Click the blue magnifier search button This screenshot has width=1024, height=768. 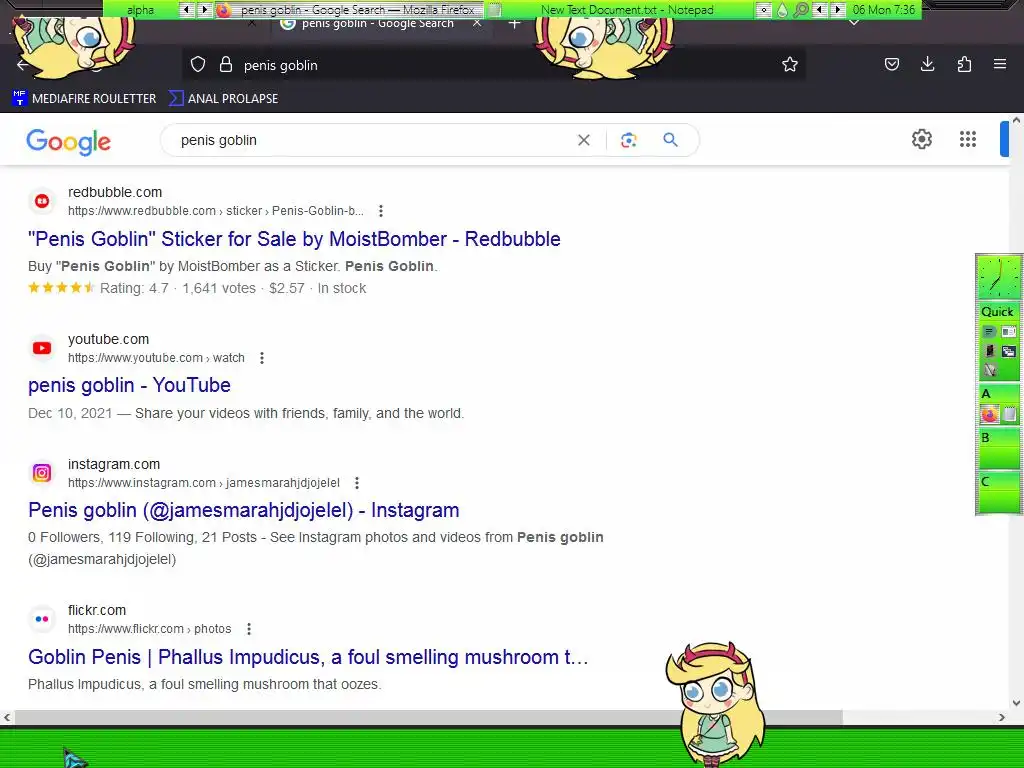click(670, 139)
